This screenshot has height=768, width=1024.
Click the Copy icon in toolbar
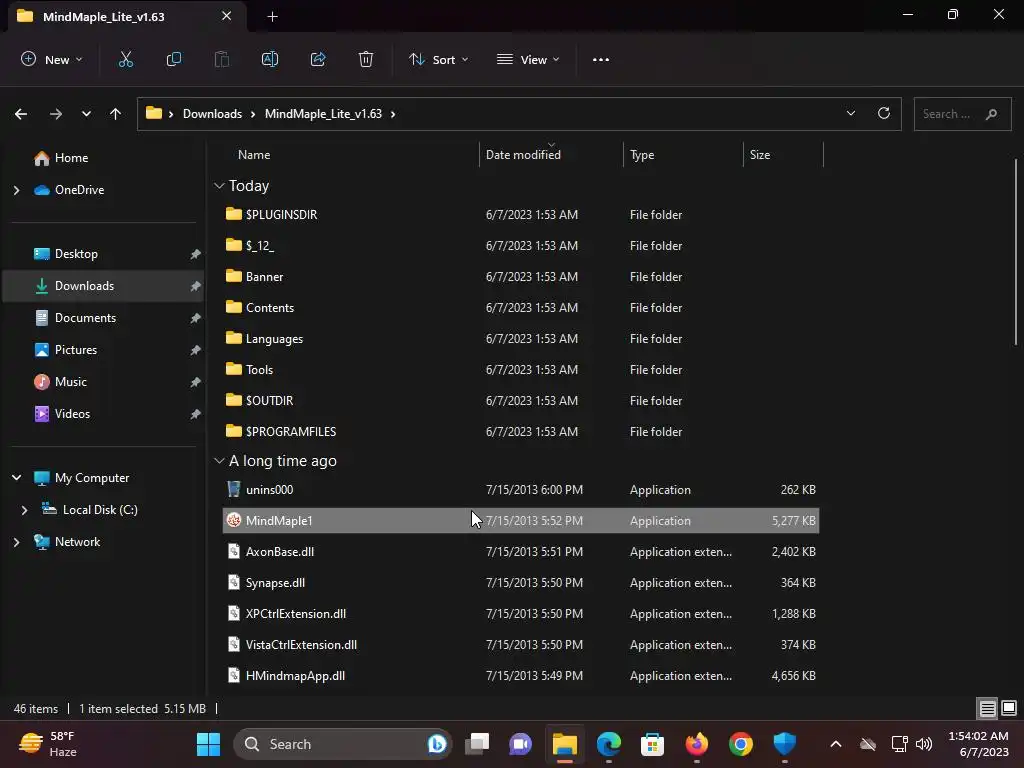point(174,59)
